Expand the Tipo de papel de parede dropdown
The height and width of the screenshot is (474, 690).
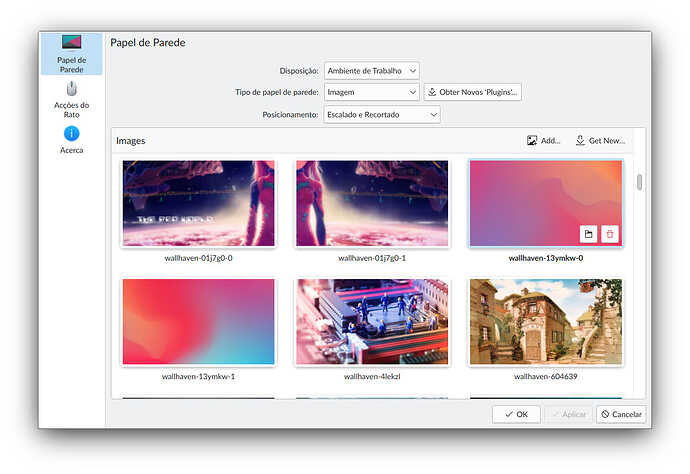point(371,92)
